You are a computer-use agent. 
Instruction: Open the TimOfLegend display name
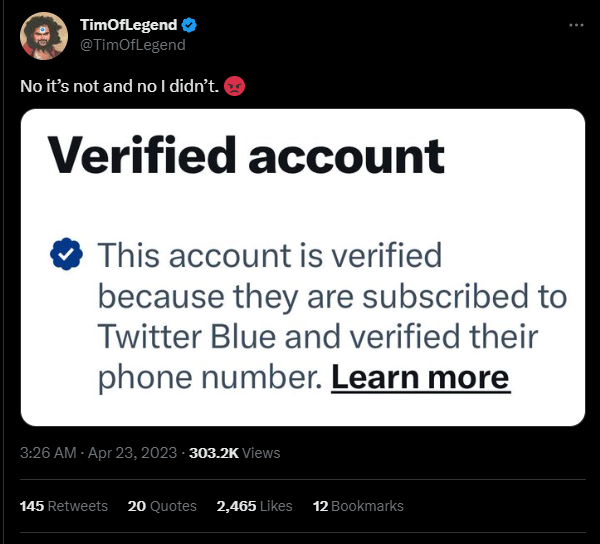click(129, 25)
